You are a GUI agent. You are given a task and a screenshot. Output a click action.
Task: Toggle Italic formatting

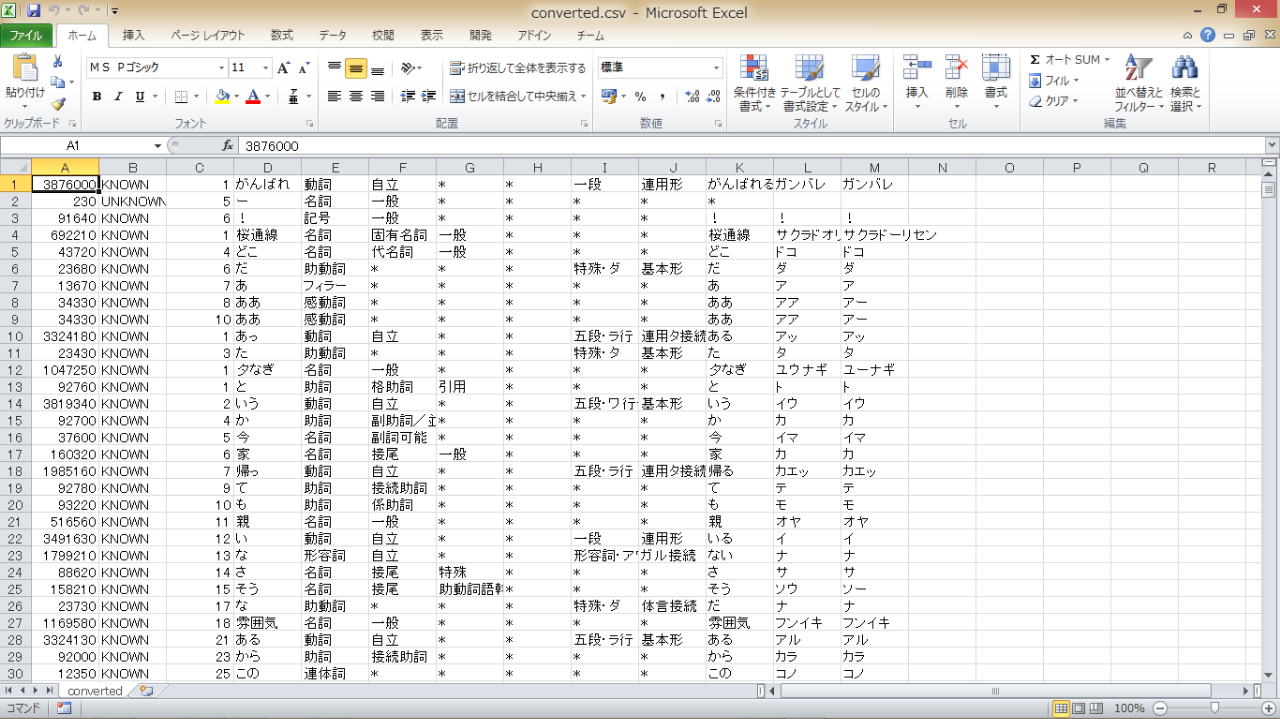tap(118, 97)
